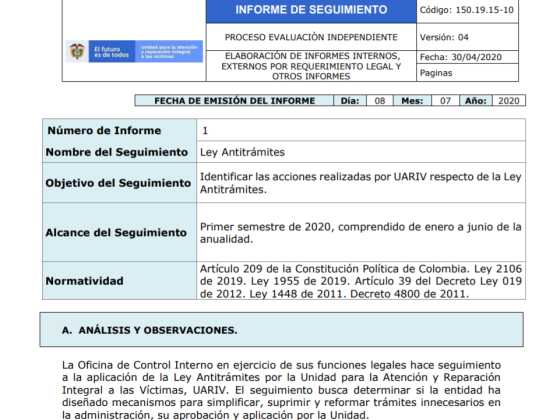
Task: Click the Alcance del Seguimiento description text
Action: pyautogui.click(x=360, y=233)
